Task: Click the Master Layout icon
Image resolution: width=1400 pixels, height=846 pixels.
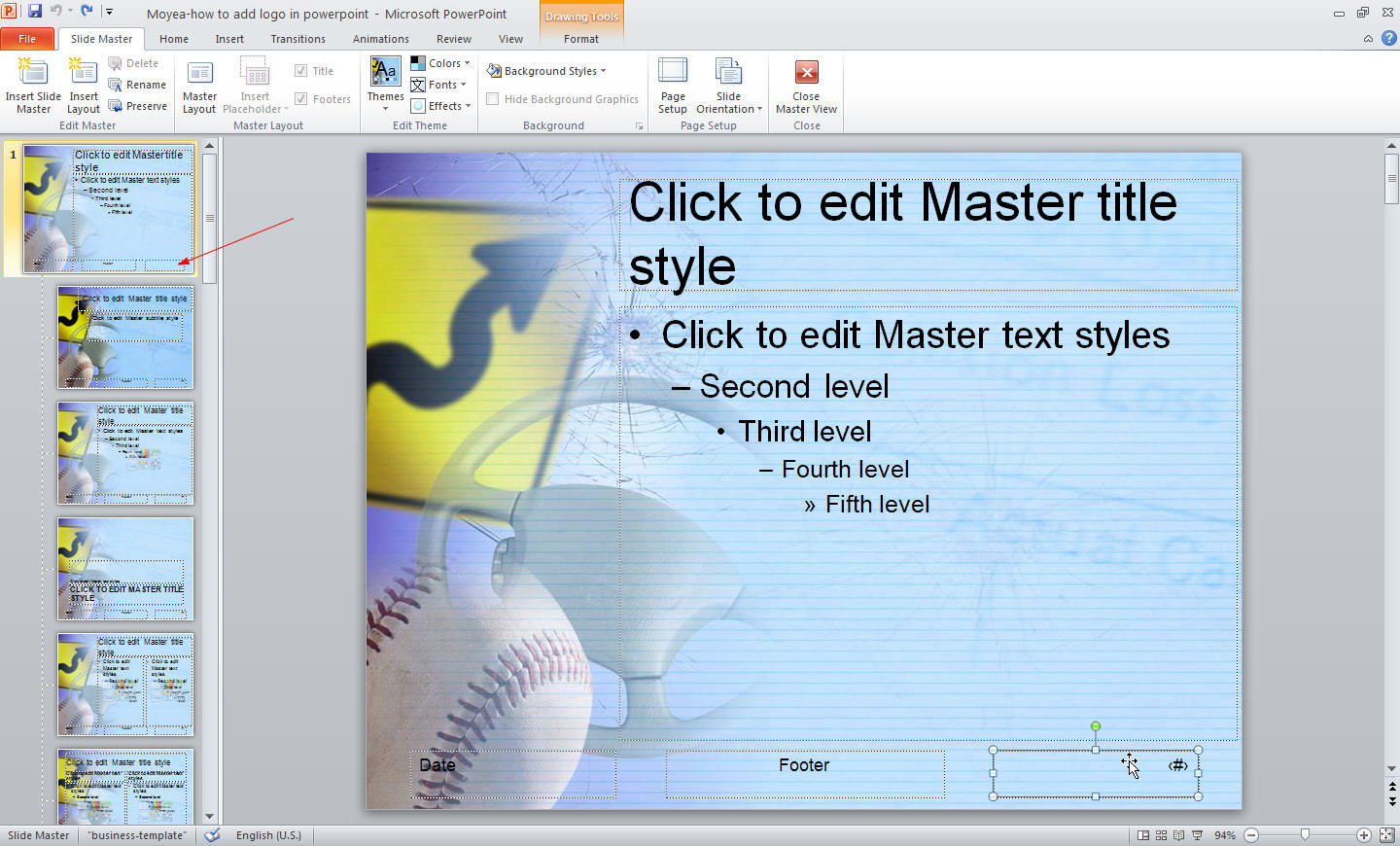Action: tap(199, 83)
